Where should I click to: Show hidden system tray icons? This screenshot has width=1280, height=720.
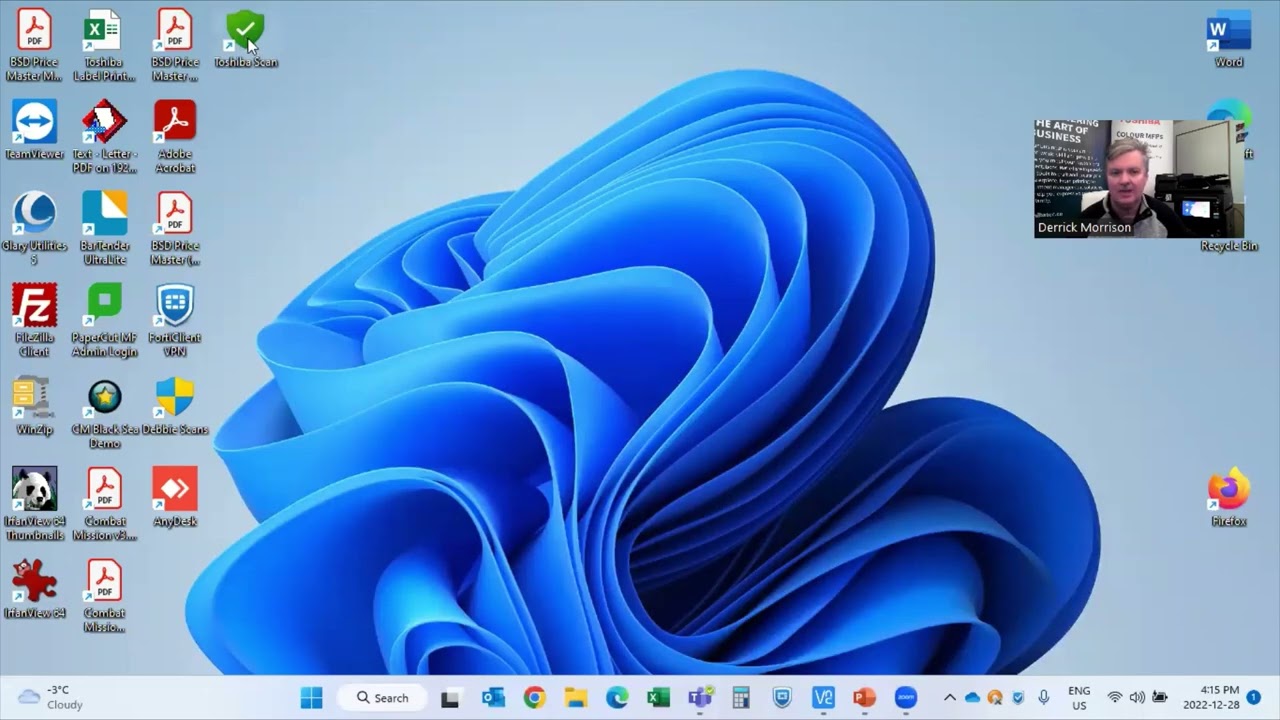(x=949, y=697)
